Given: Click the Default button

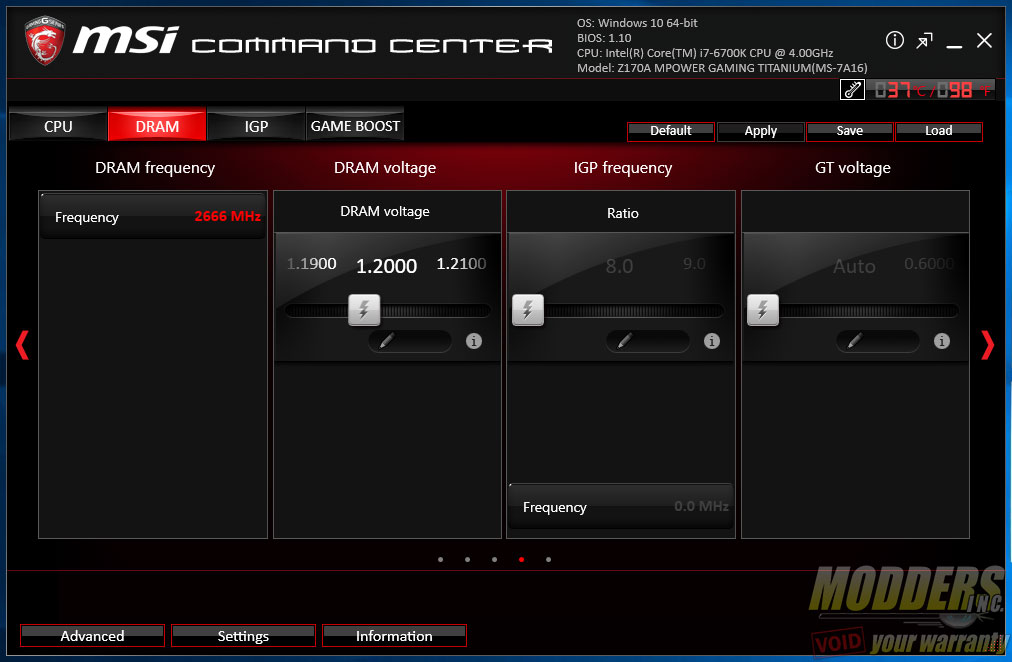Looking at the screenshot, I should pyautogui.click(x=671, y=131).
